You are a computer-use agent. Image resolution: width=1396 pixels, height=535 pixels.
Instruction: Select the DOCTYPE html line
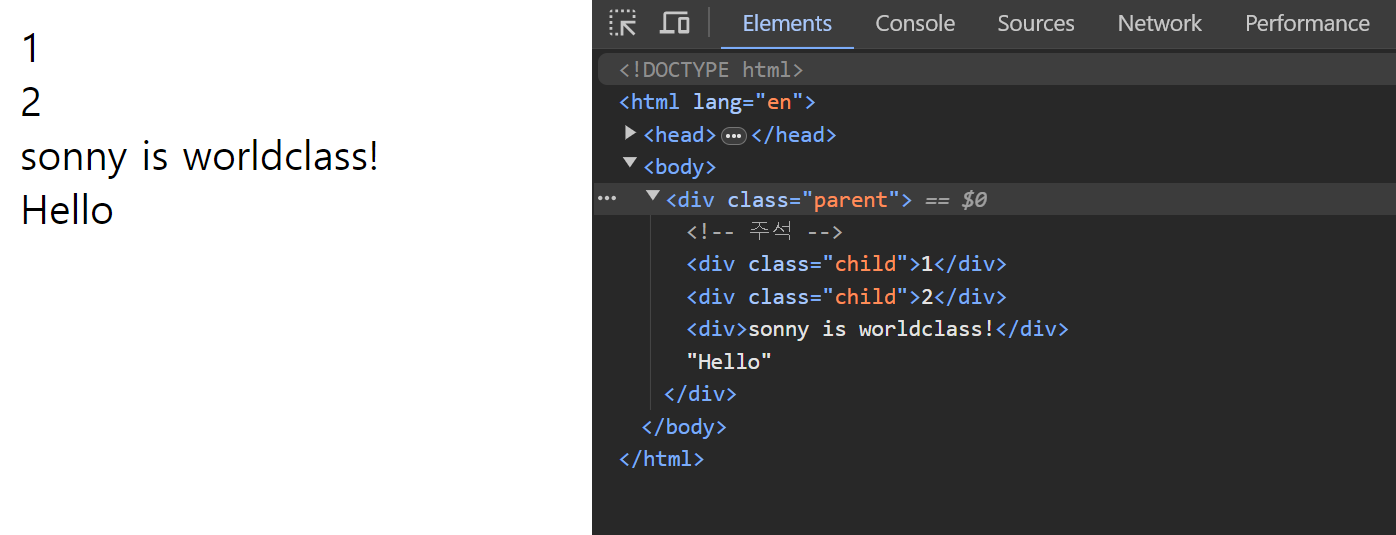point(712,70)
